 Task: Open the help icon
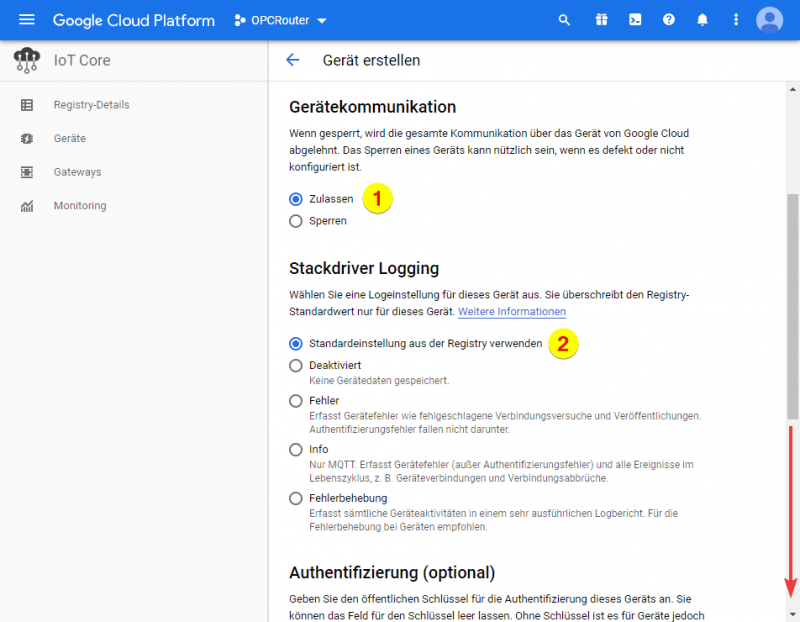pyautogui.click(x=668, y=19)
